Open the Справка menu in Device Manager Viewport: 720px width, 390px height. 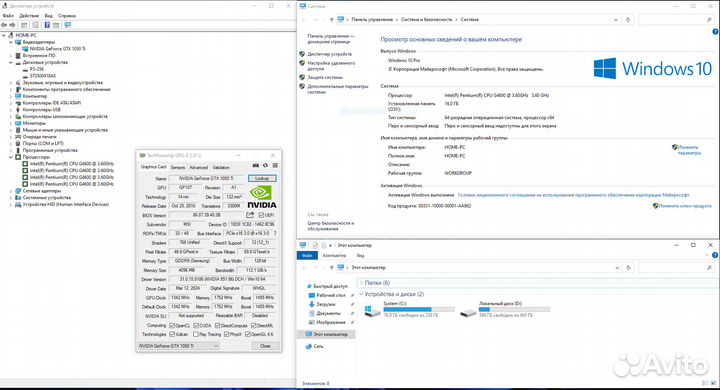(67, 16)
